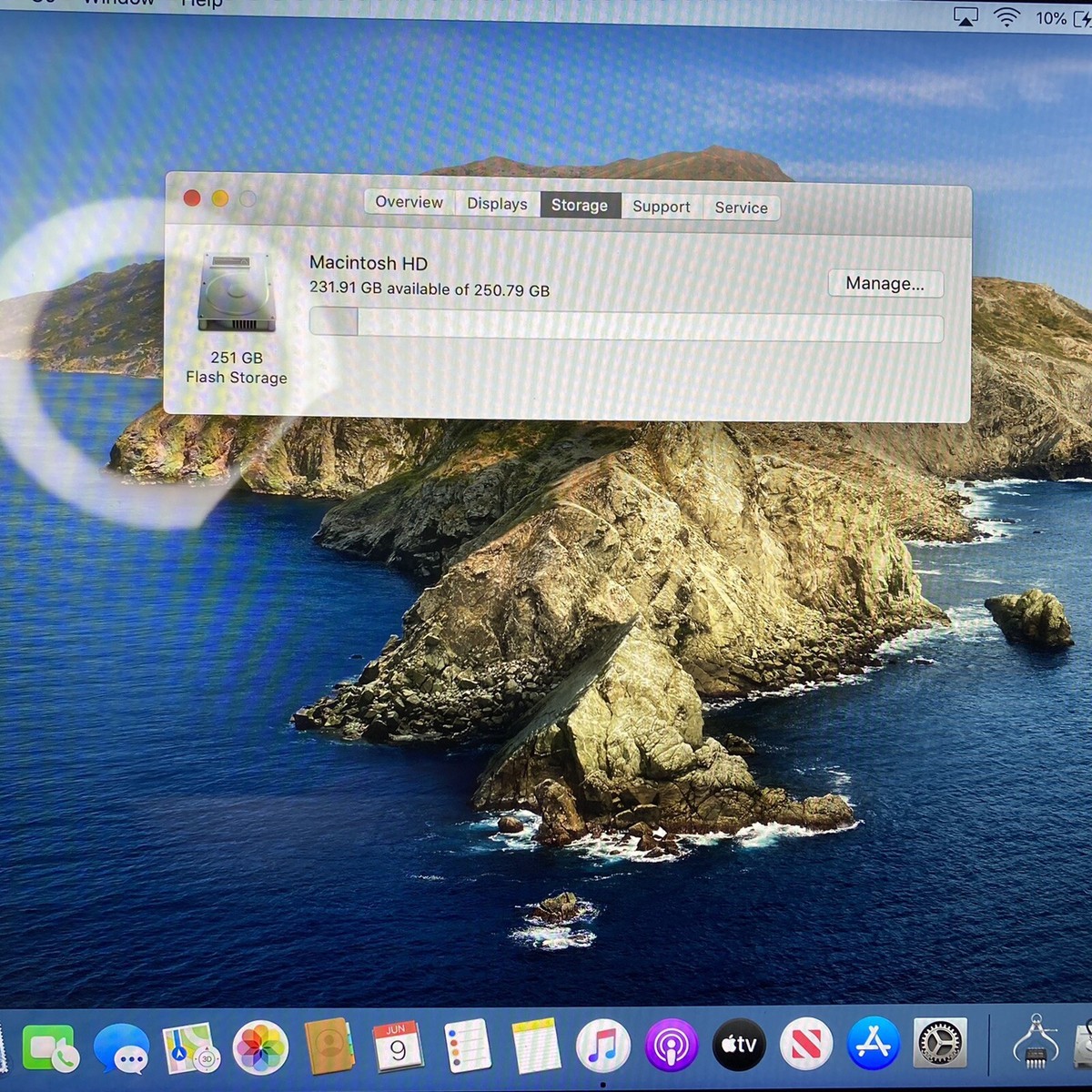Screen dimensions: 1092x1092
Task: Select the Storage tab
Action: click(x=580, y=205)
